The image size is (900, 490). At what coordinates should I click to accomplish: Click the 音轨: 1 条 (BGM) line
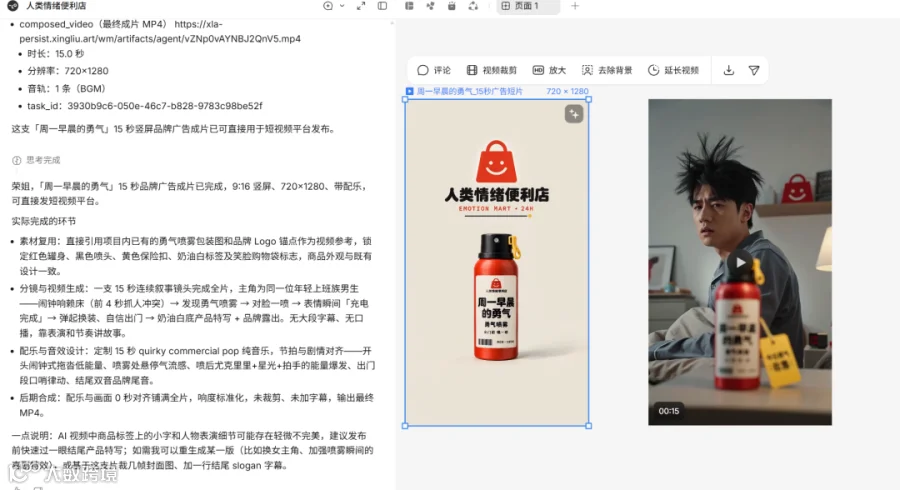(x=67, y=88)
